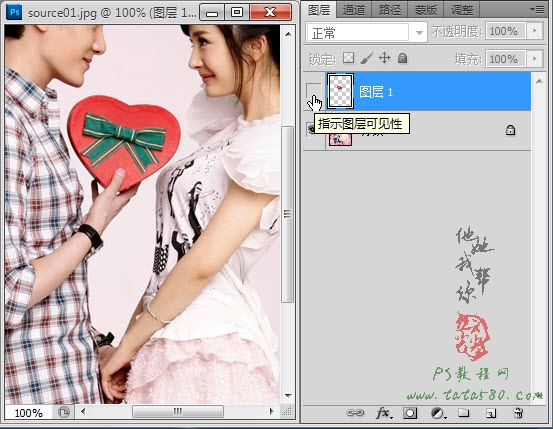This screenshot has width=553, height=429.
Task: Click the document vertical scrollbar thumb
Action: pyautogui.click(x=288, y=214)
